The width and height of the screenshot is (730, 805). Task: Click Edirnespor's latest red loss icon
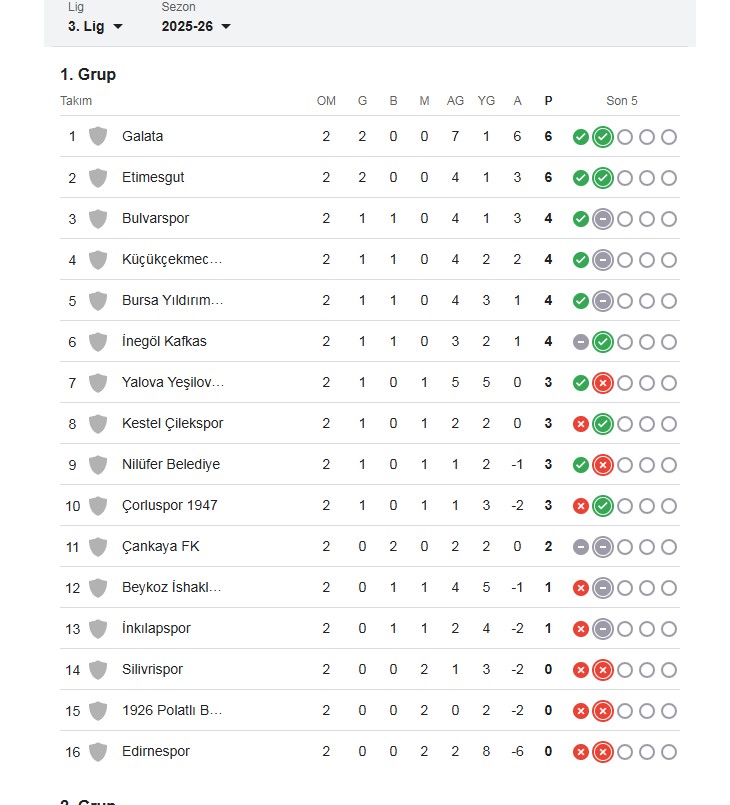(x=603, y=753)
